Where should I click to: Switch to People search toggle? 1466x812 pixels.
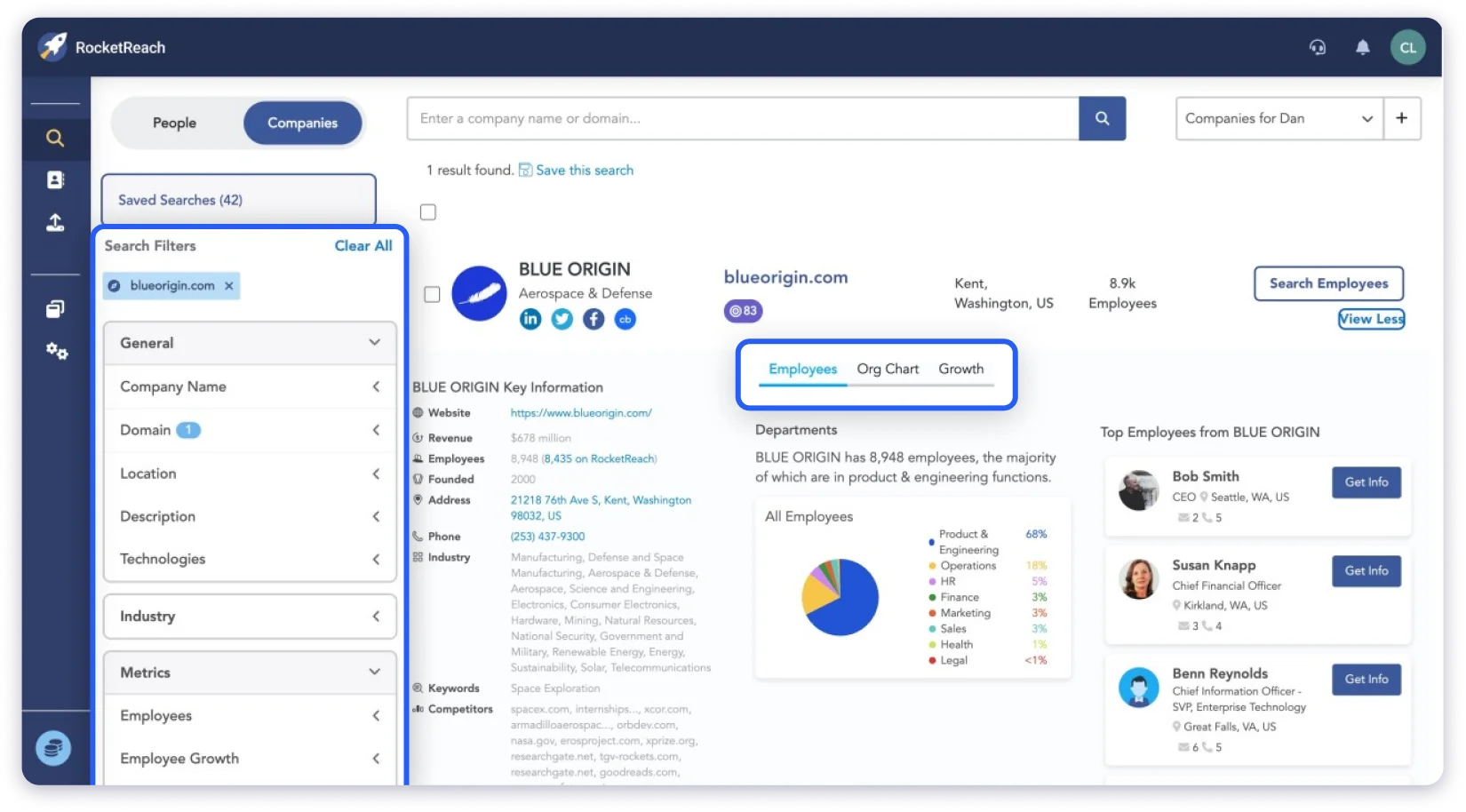[174, 123]
